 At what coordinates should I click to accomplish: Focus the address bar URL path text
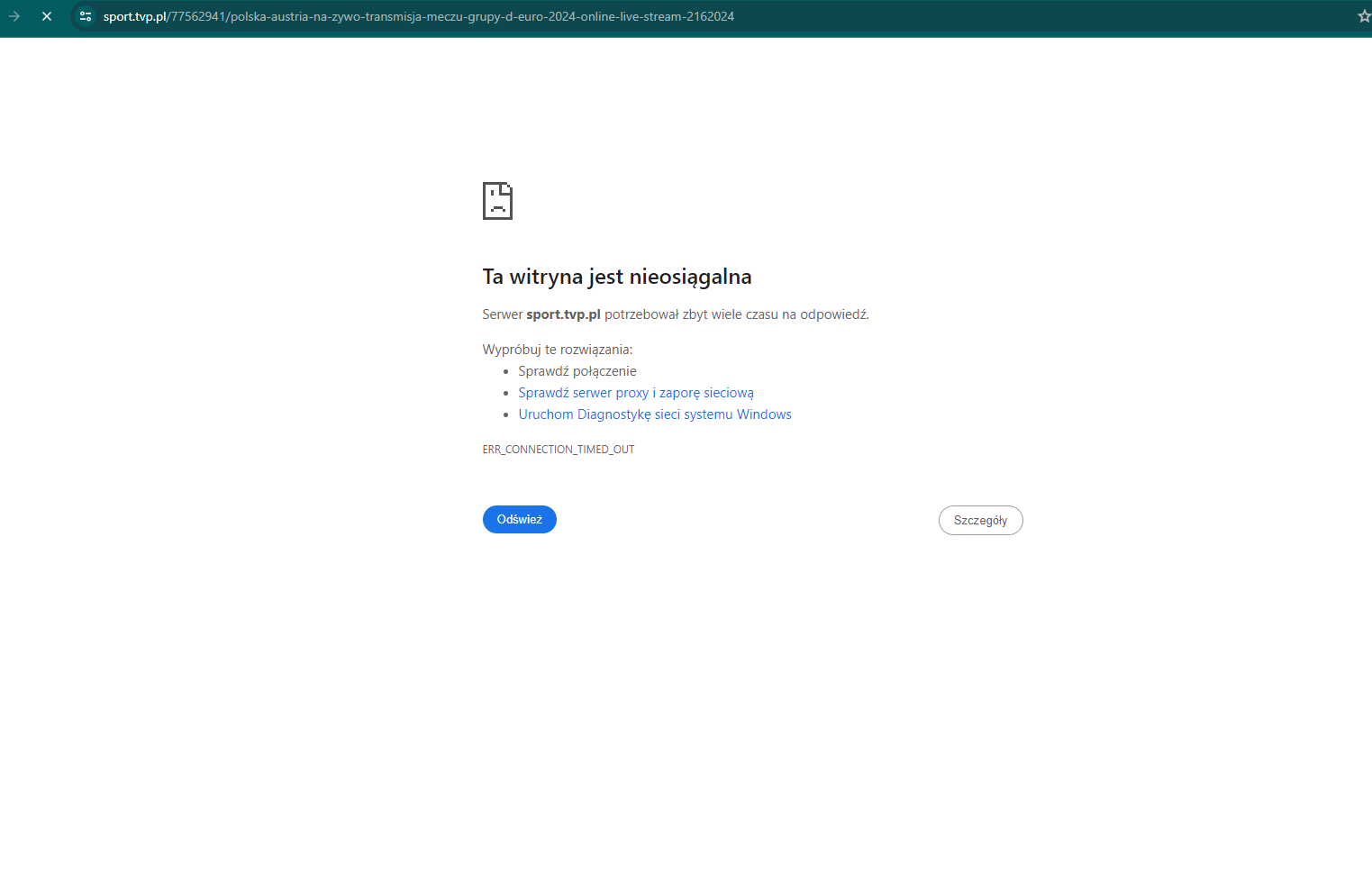(x=450, y=16)
